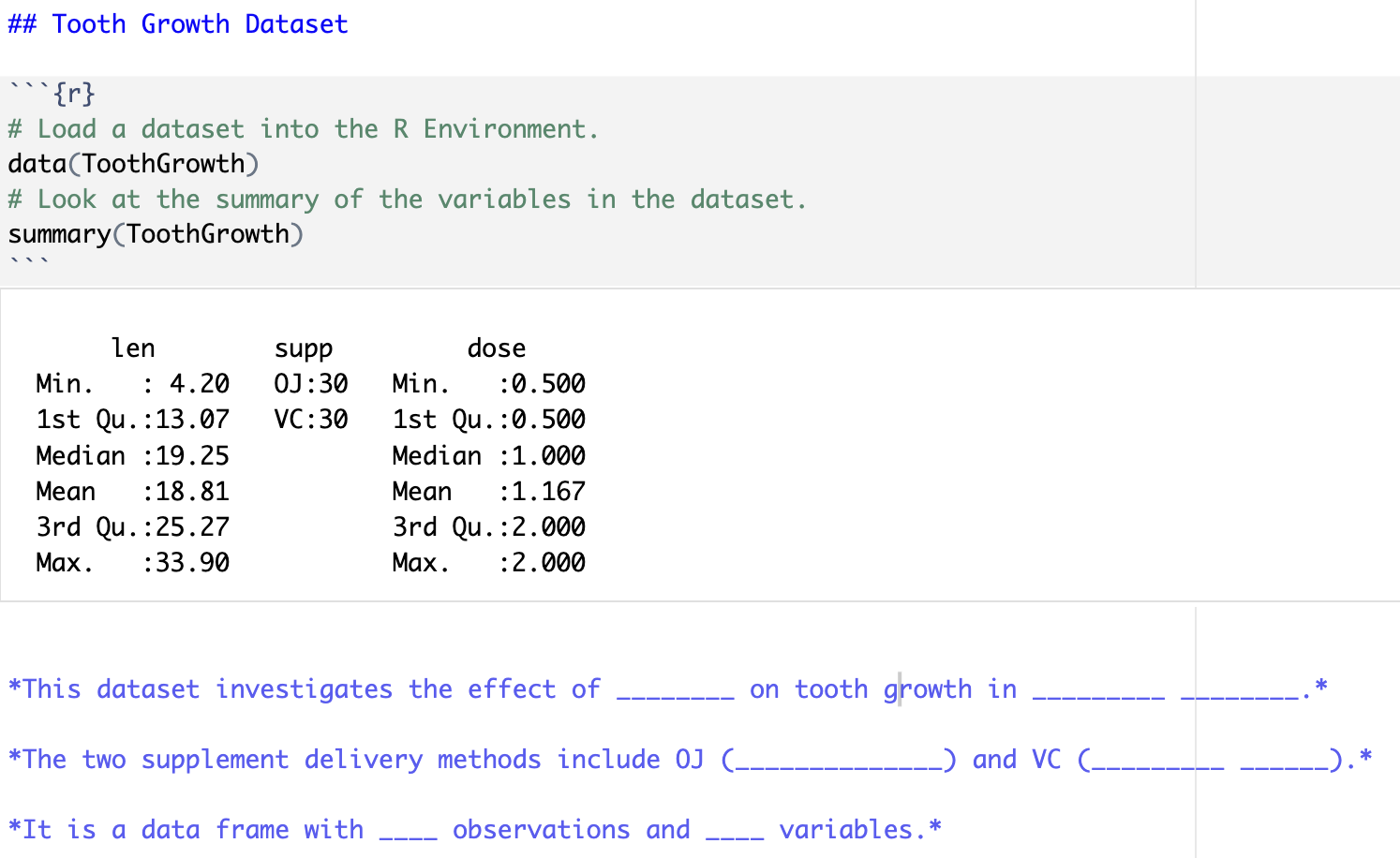1400x858 pixels.
Task: Click the blank inside the OJ parentheses
Action: pos(839,763)
